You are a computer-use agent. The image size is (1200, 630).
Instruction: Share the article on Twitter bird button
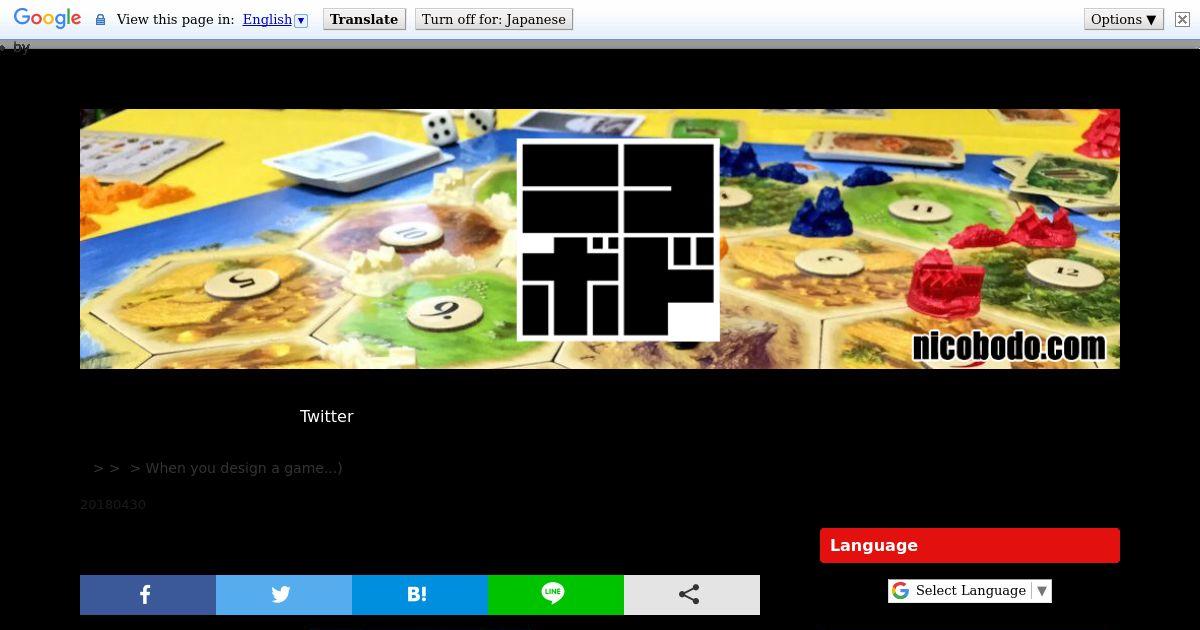tap(284, 595)
